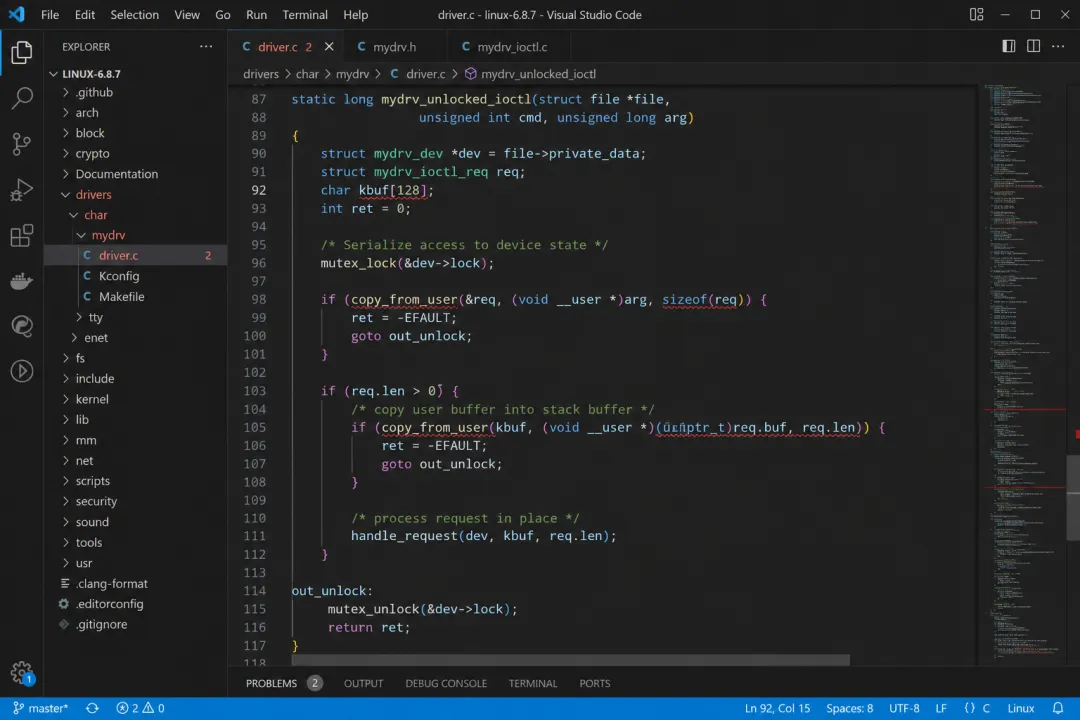Synchronize changes in the status bar
The image size is (1080, 720).
tap(92, 708)
